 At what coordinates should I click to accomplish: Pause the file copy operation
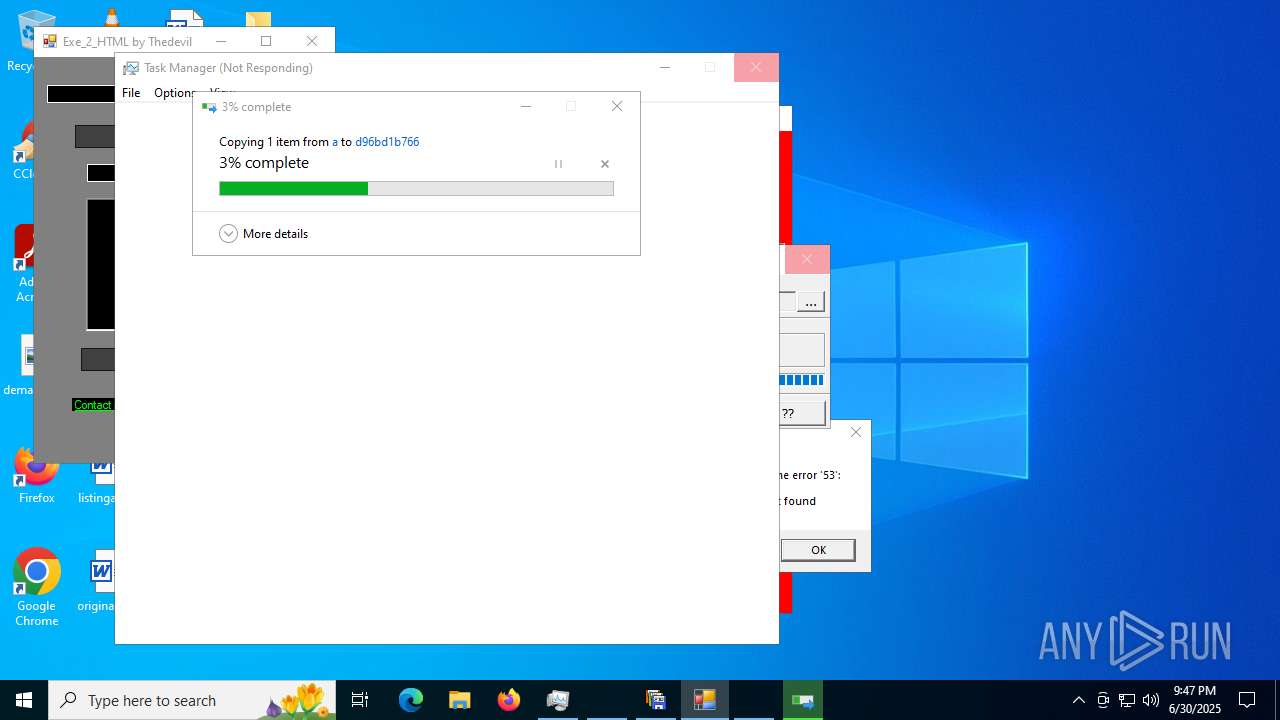558,164
